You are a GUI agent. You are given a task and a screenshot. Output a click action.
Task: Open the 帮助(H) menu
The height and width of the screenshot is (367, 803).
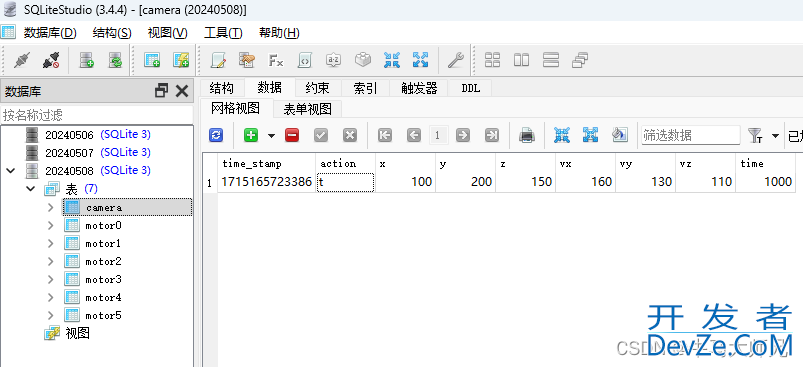(x=279, y=33)
